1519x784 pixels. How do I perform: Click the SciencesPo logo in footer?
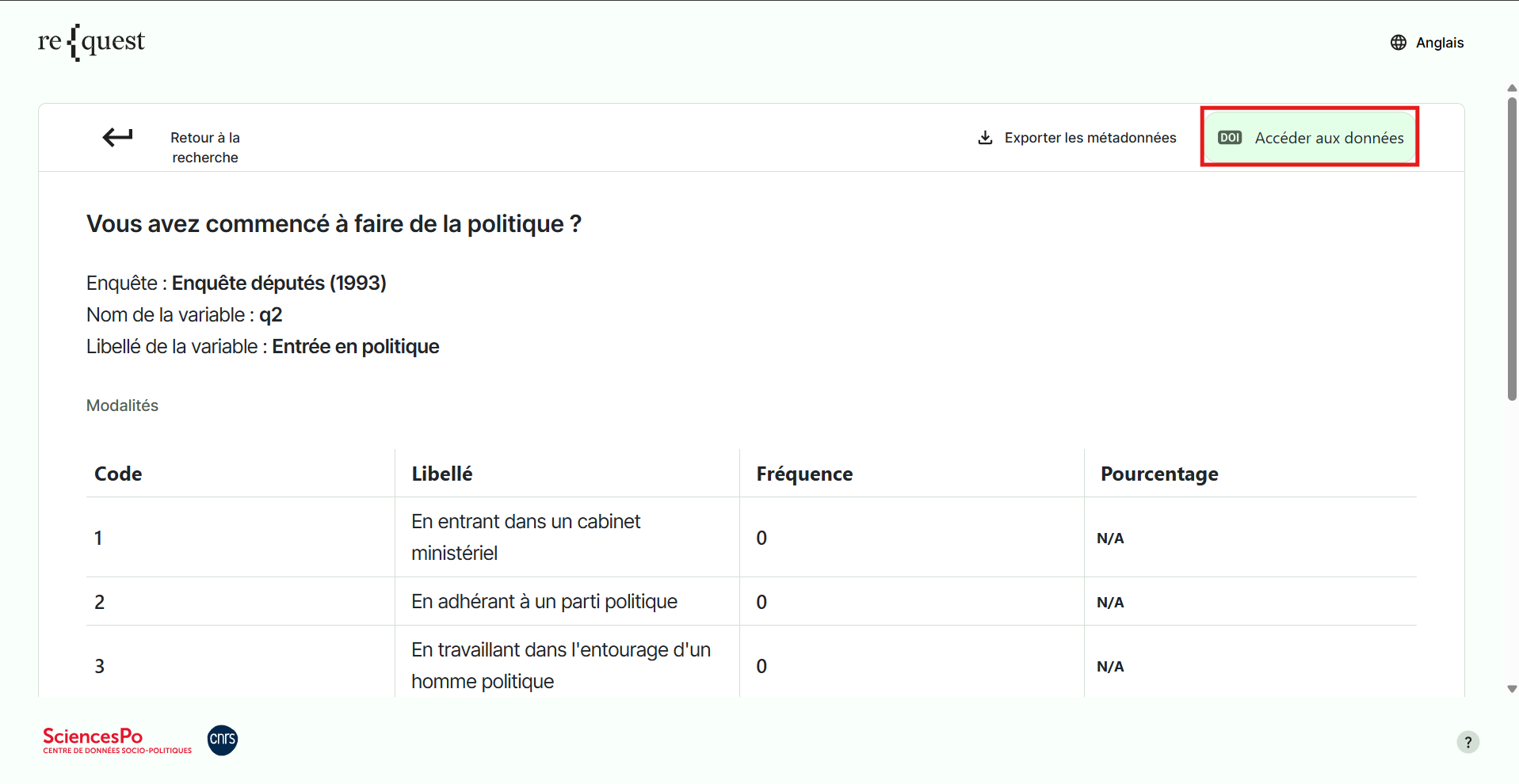point(116,740)
